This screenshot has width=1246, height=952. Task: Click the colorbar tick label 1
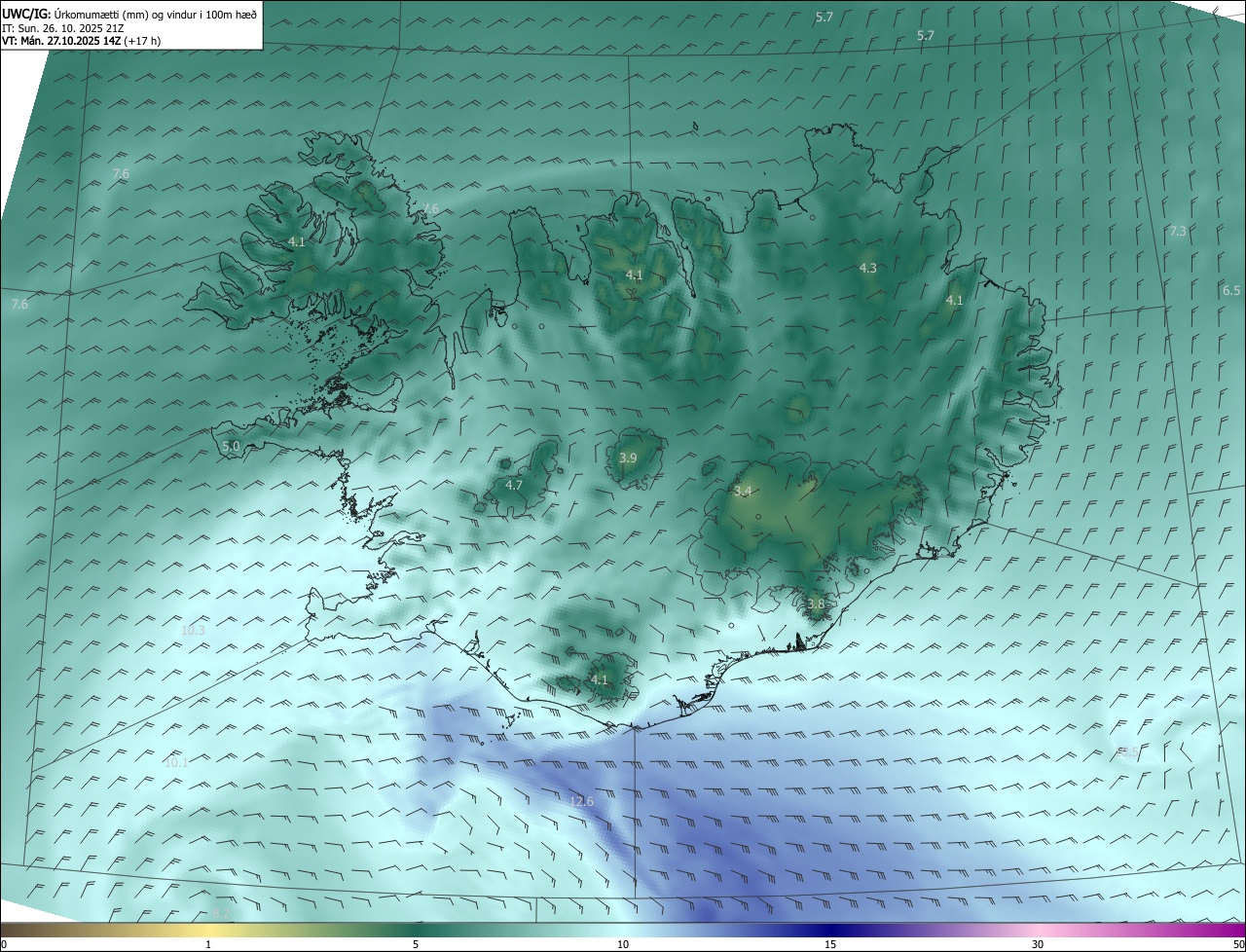208,944
